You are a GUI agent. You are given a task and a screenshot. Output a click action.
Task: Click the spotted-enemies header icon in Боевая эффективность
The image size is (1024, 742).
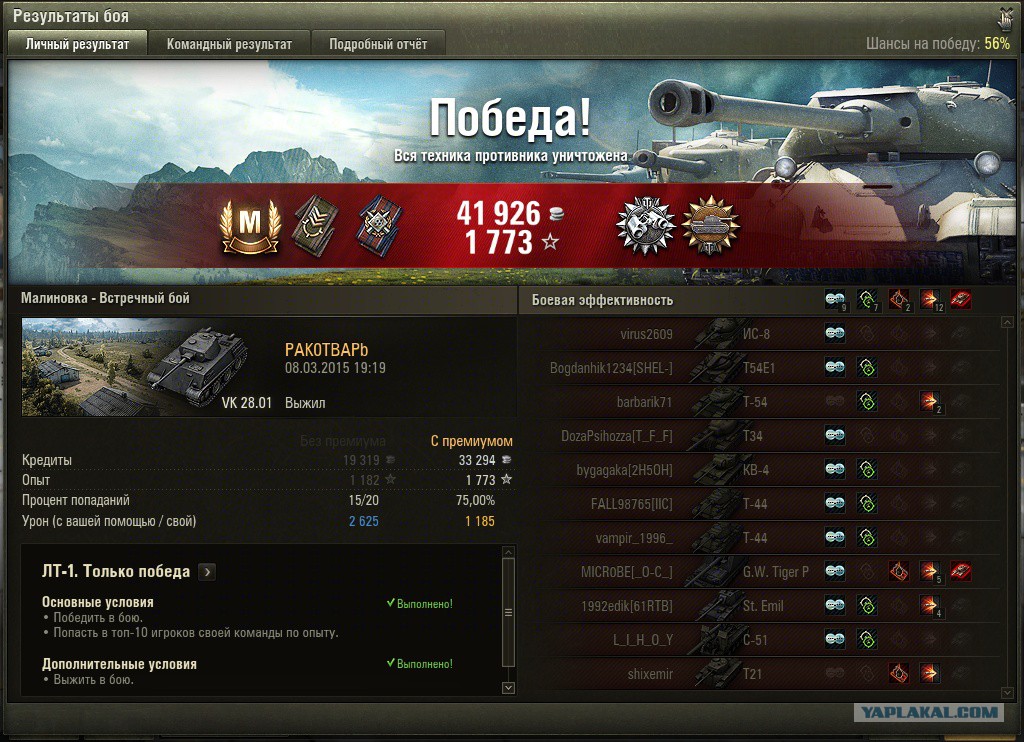pos(835,300)
